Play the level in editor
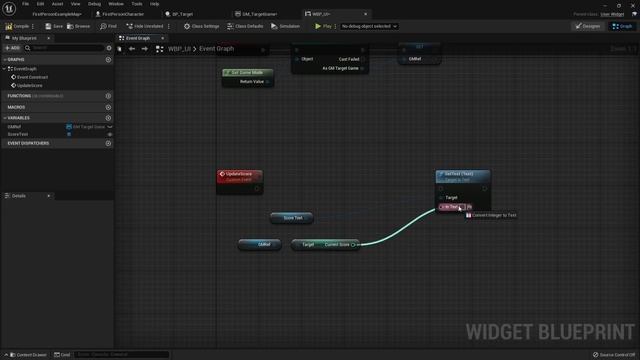The height and width of the screenshot is (360, 640). pyautogui.click(x=323, y=26)
